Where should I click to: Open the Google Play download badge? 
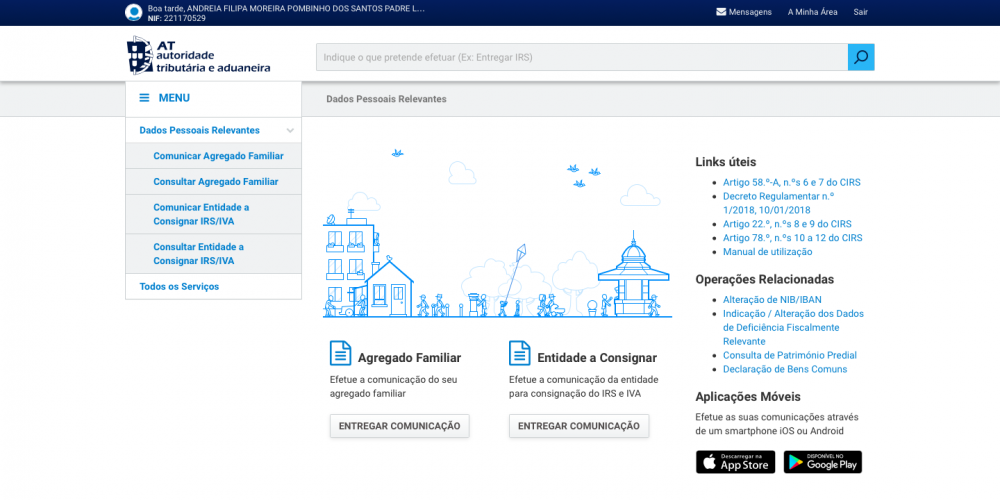point(822,462)
